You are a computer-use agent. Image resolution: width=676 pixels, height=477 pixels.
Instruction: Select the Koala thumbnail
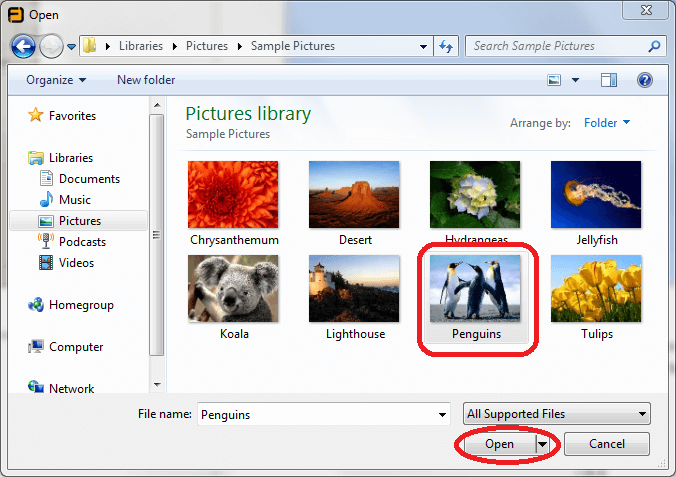[x=233, y=289]
